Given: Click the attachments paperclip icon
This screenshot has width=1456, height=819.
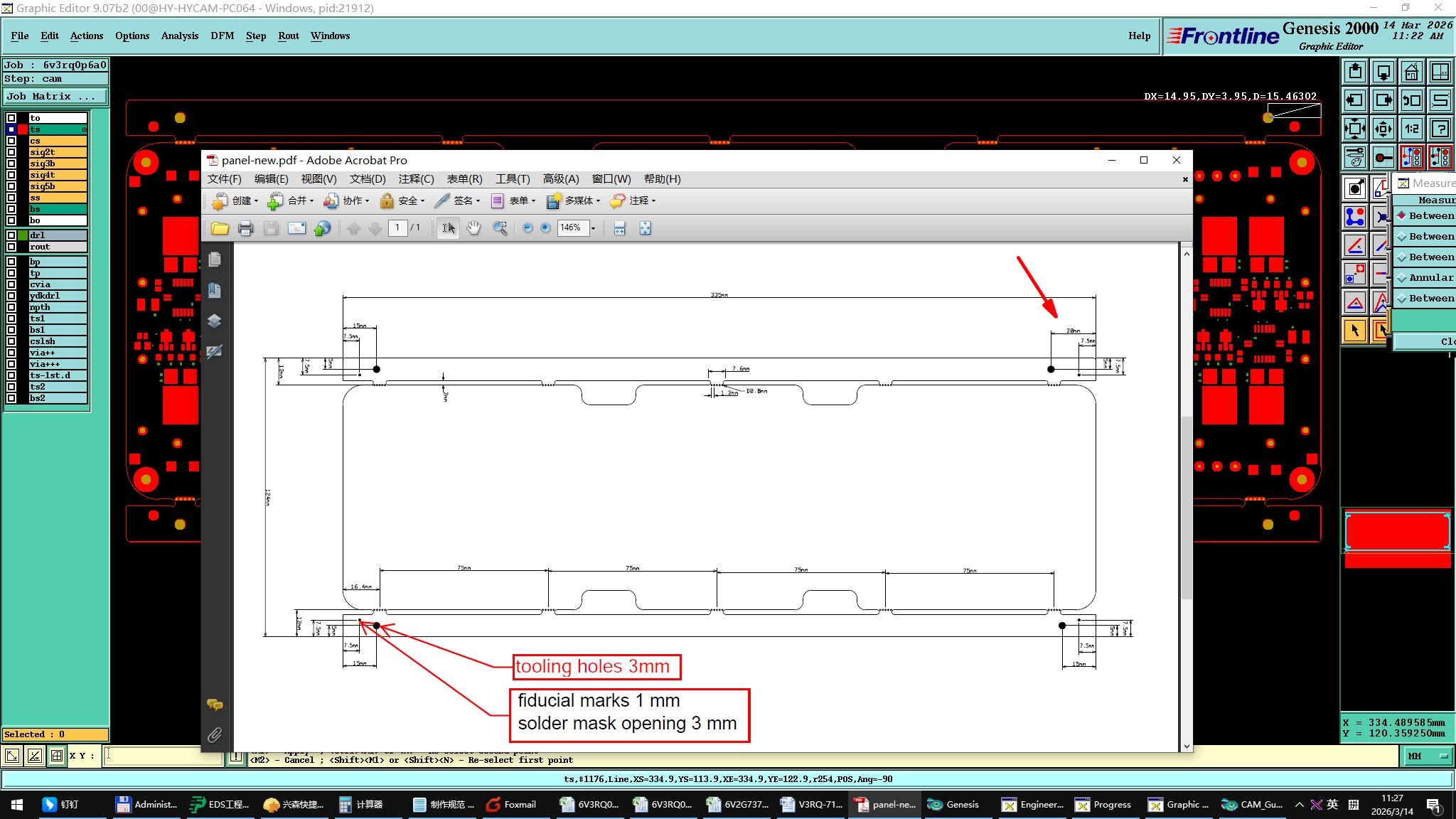Looking at the screenshot, I should pos(215,735).
